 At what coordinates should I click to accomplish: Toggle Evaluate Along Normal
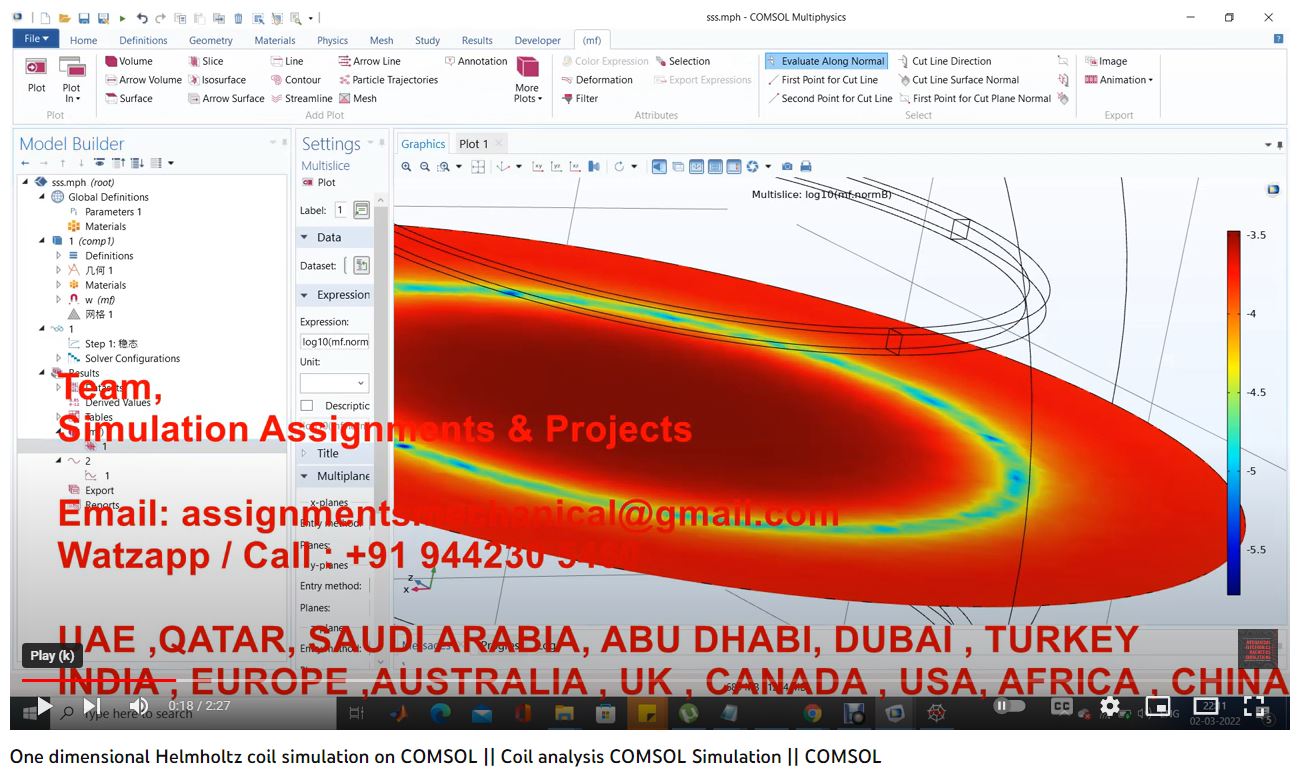click(x=826, y=61)
